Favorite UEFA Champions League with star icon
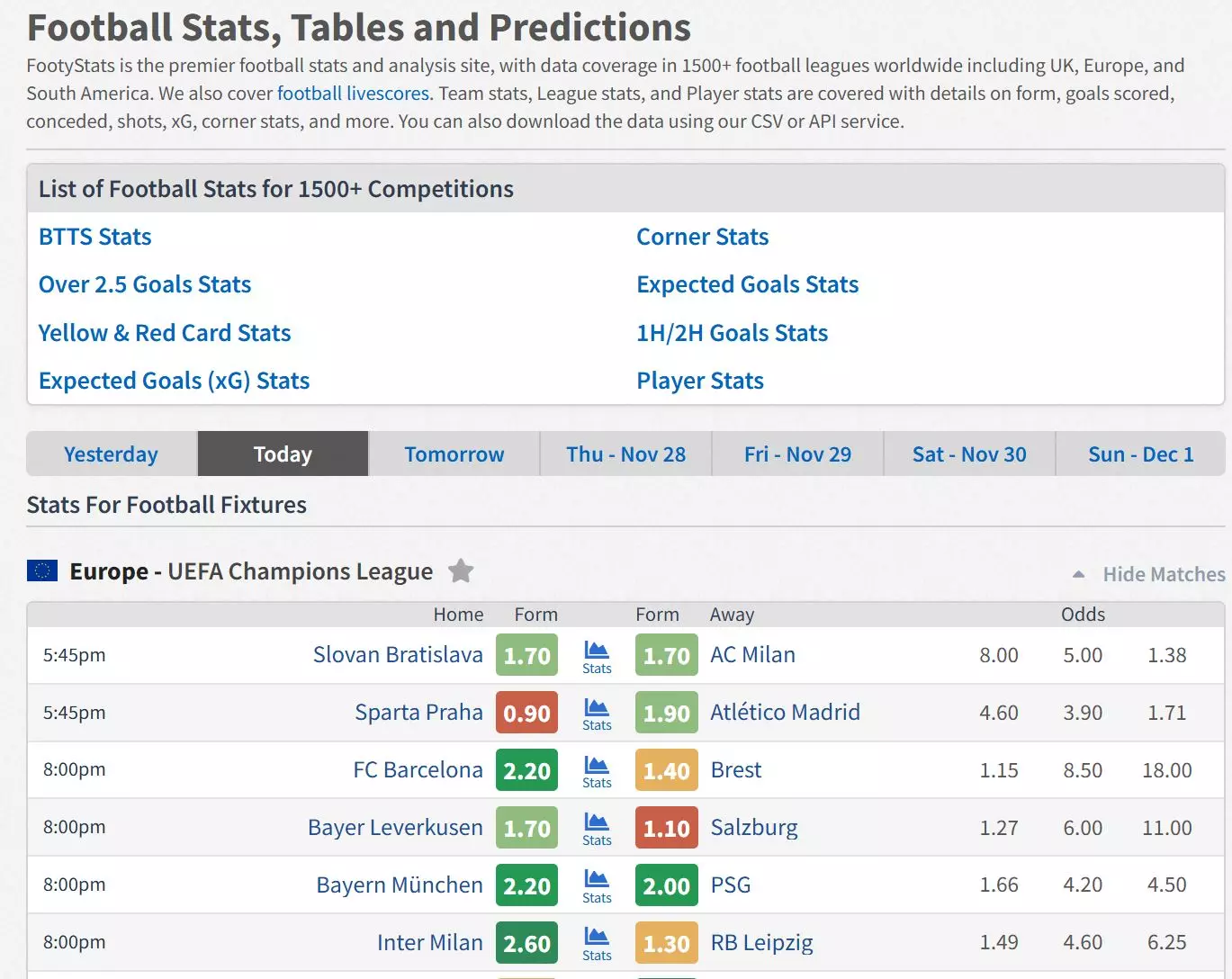Screen dimensions: 1232x979 (x=461, y=571)
